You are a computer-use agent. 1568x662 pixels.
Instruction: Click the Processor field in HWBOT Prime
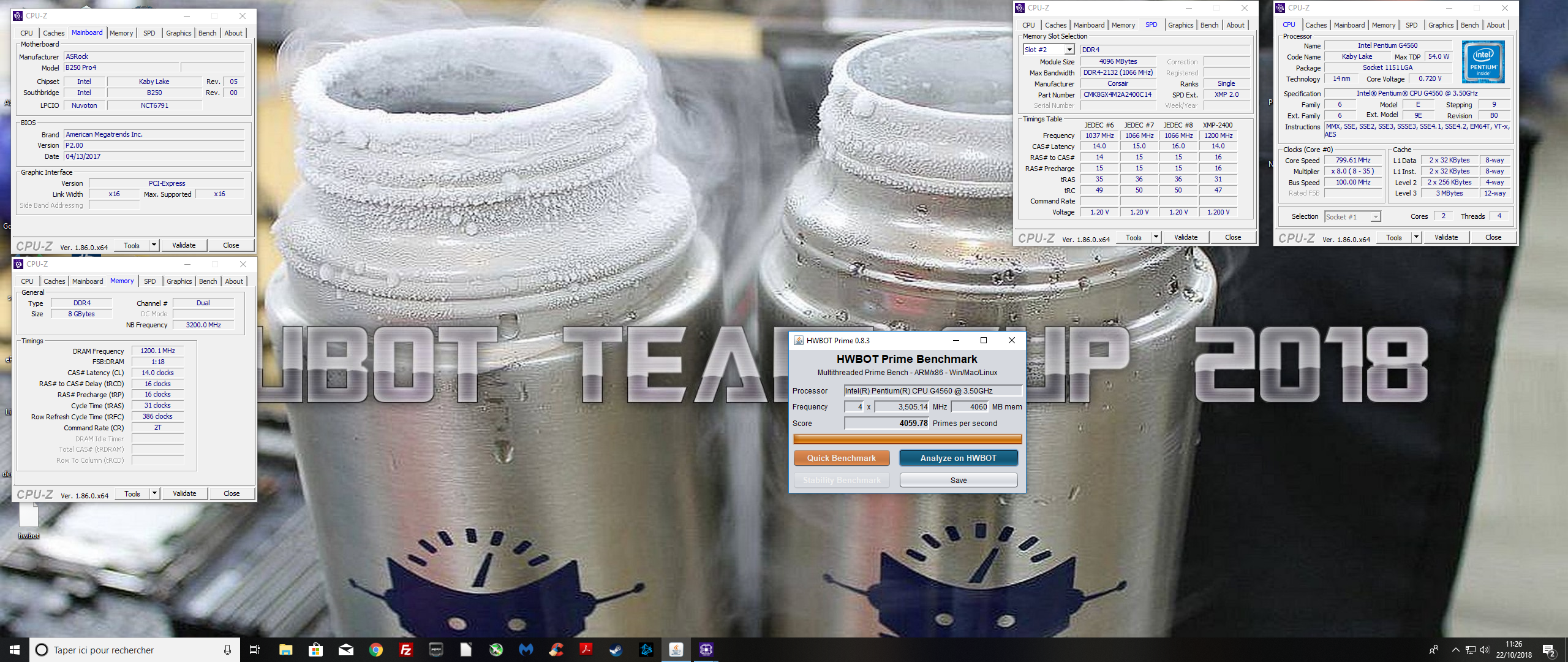pyautogui.click(x=933, y=390)
